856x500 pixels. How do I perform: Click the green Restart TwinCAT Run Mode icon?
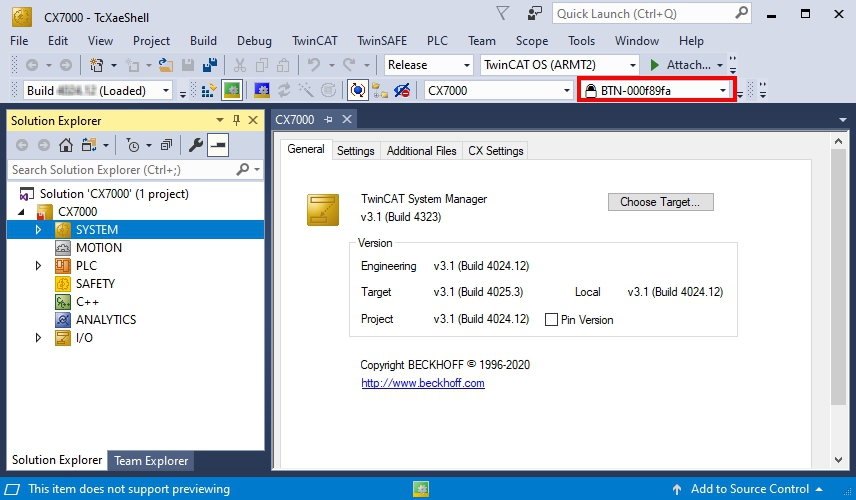point(232,91)
